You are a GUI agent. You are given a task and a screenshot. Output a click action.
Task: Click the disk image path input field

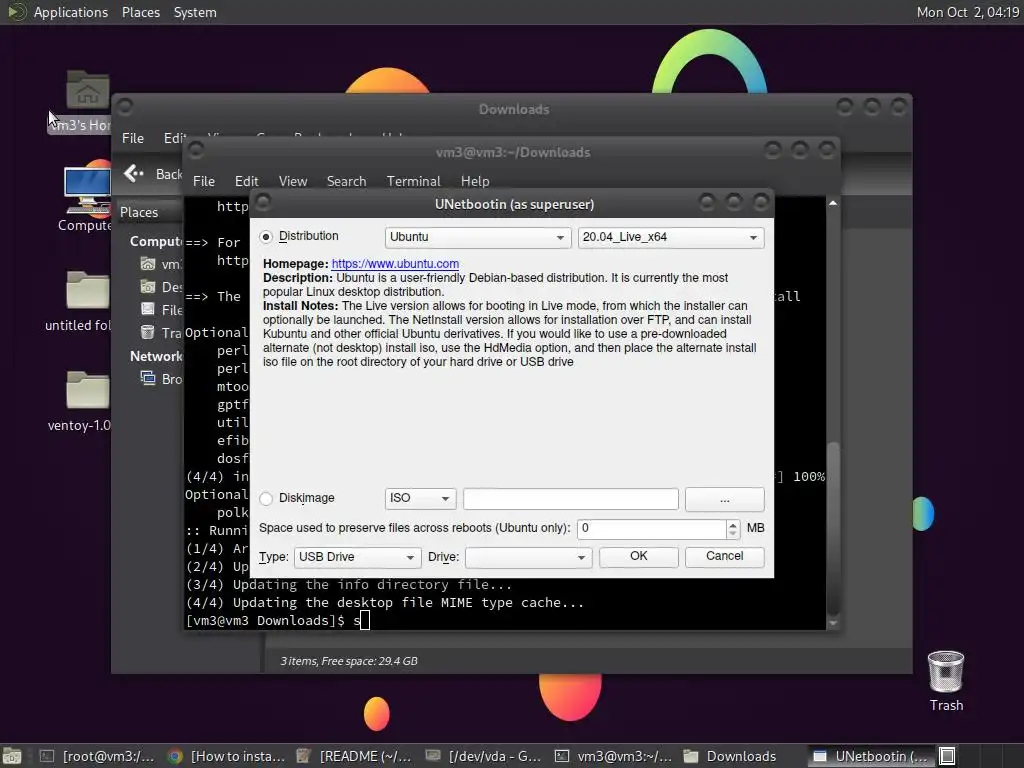571,499
